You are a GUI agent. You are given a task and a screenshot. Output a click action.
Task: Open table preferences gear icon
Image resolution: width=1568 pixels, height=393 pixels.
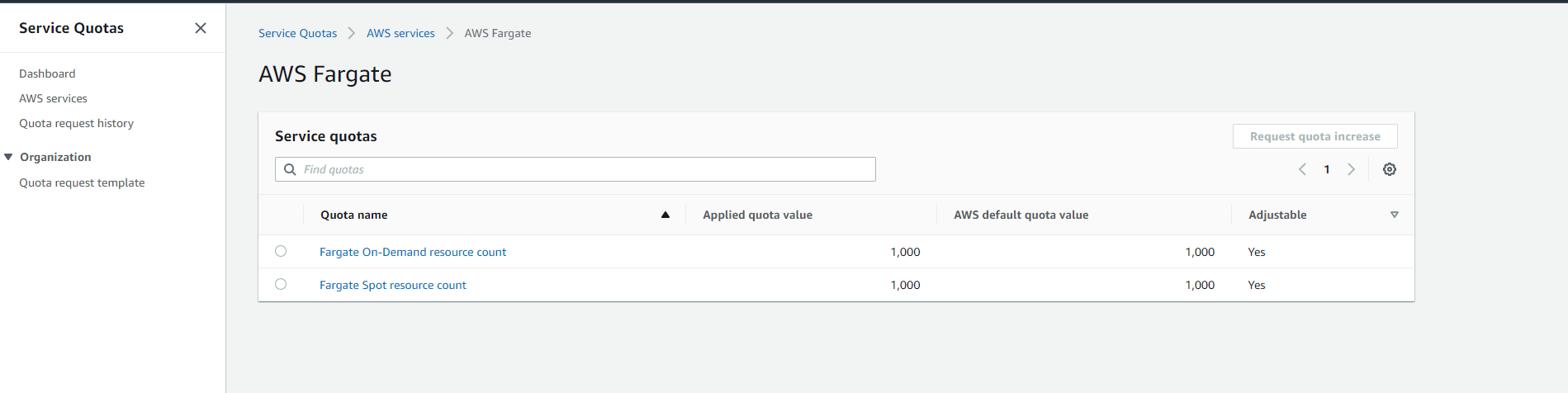point(1390,169)
